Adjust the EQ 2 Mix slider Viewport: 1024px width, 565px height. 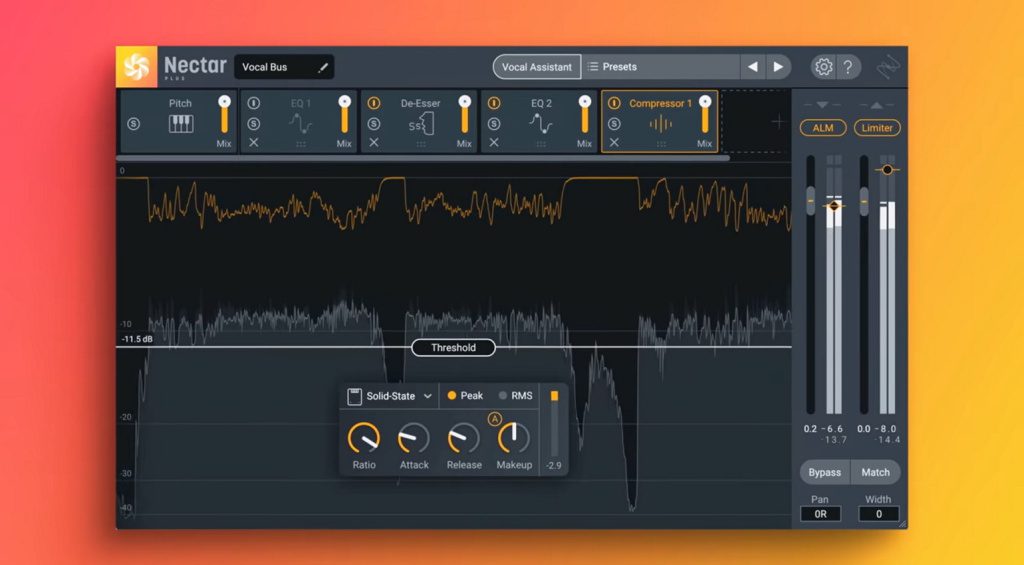coord(584,115)
